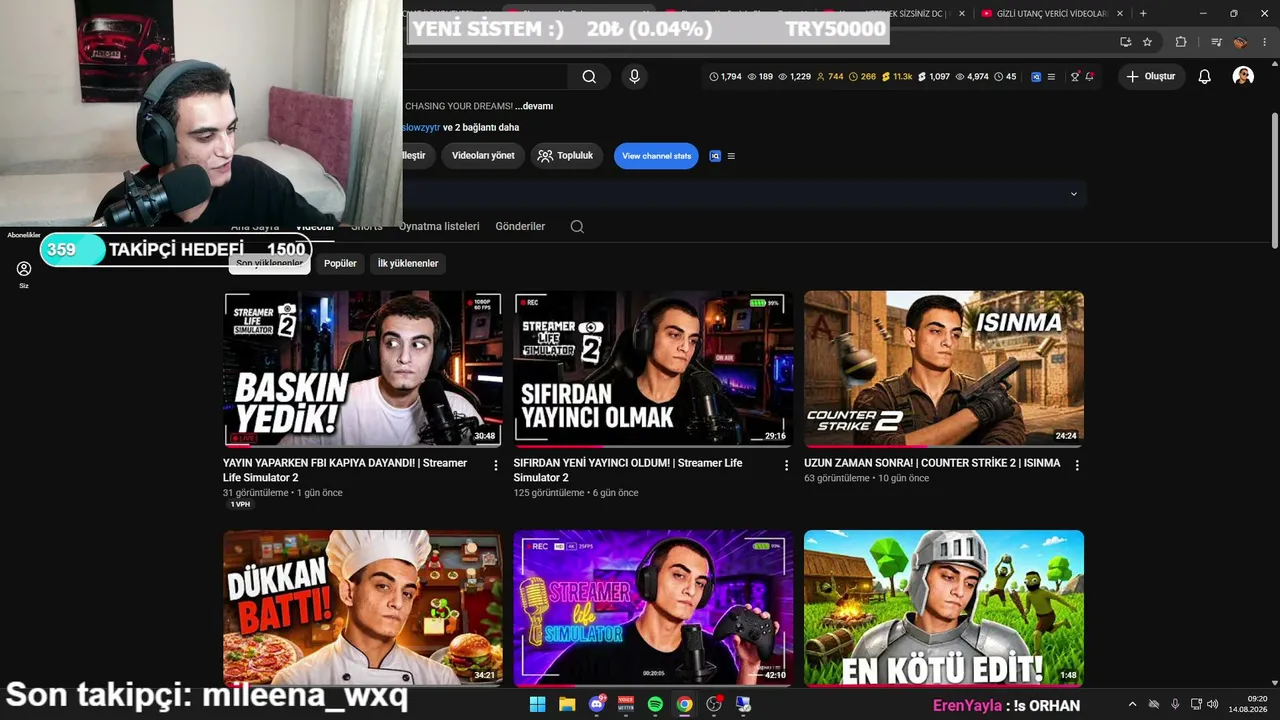Open Voicemeeter from the taskbar
Viewport: 1280px width, 720px height.
626,704
